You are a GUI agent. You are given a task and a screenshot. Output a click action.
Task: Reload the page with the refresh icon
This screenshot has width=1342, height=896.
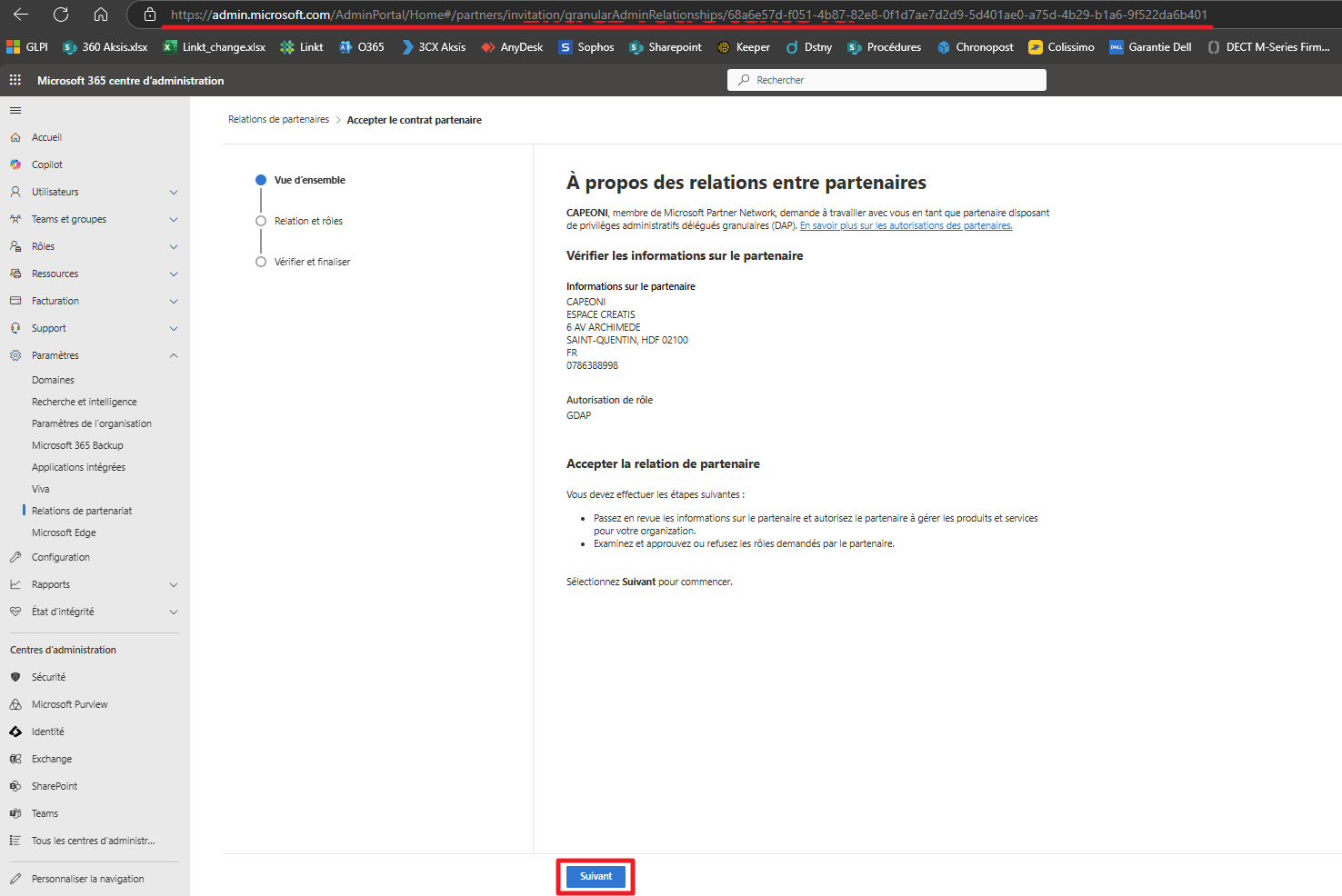(61, 15)
